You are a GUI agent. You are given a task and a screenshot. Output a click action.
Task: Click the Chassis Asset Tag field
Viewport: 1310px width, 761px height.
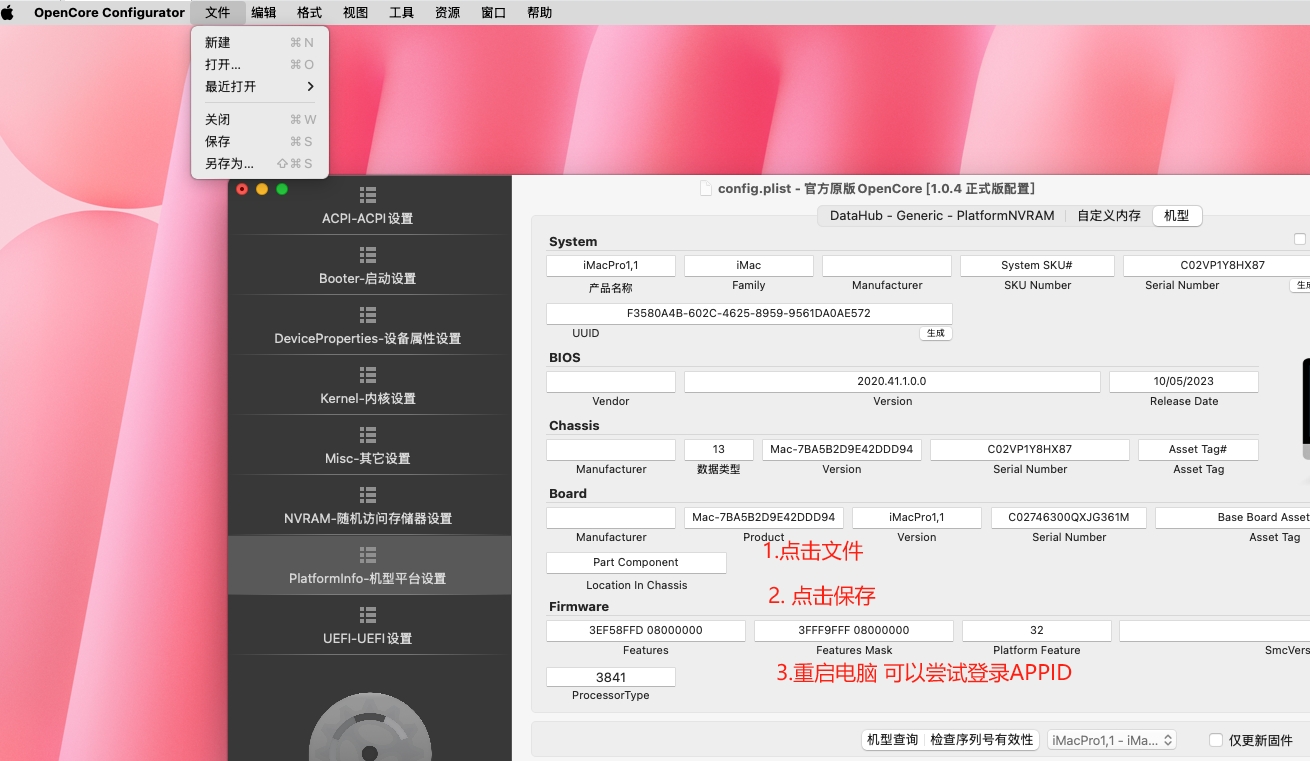pyautogui.click(x=1198, y=449)
